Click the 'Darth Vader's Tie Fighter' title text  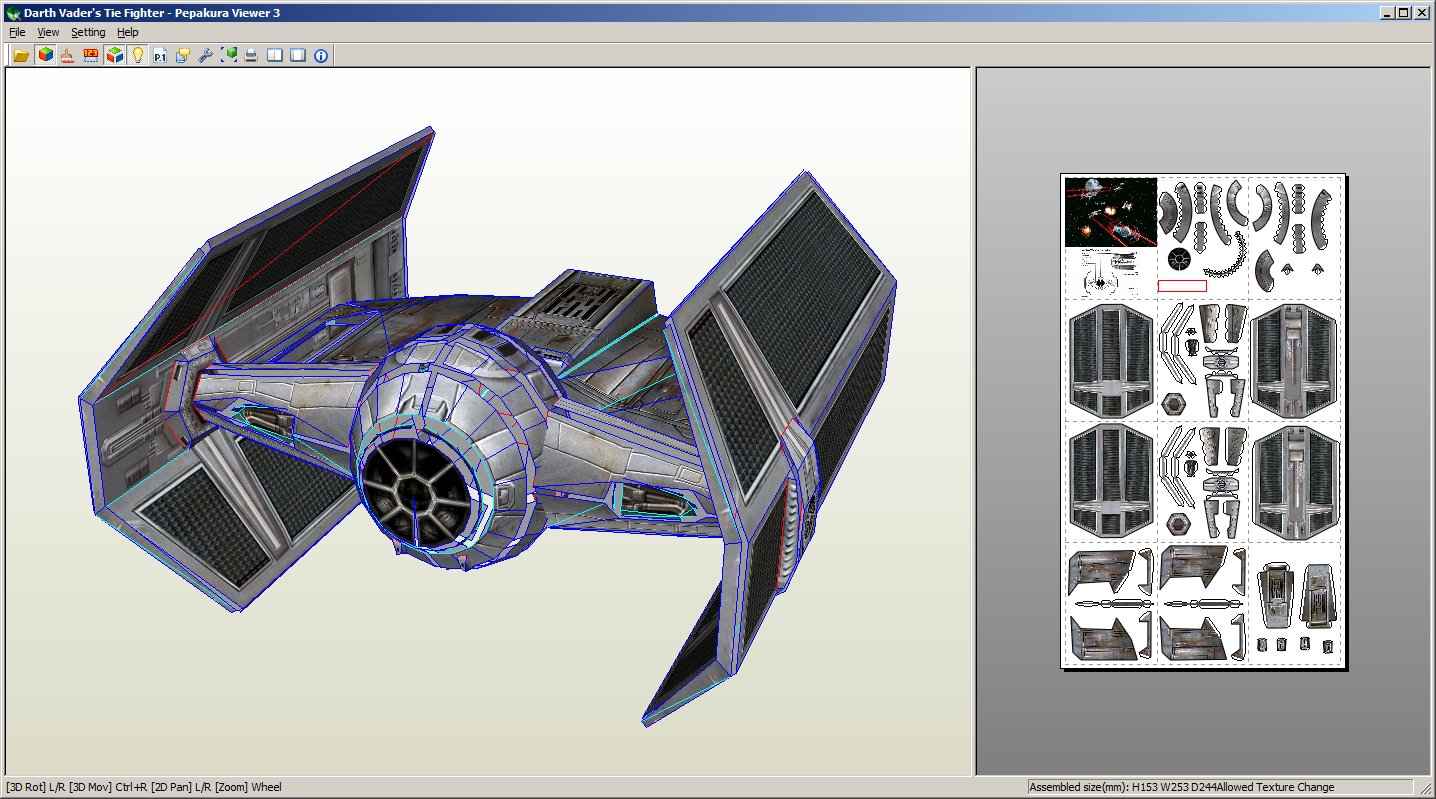point(92,12)
